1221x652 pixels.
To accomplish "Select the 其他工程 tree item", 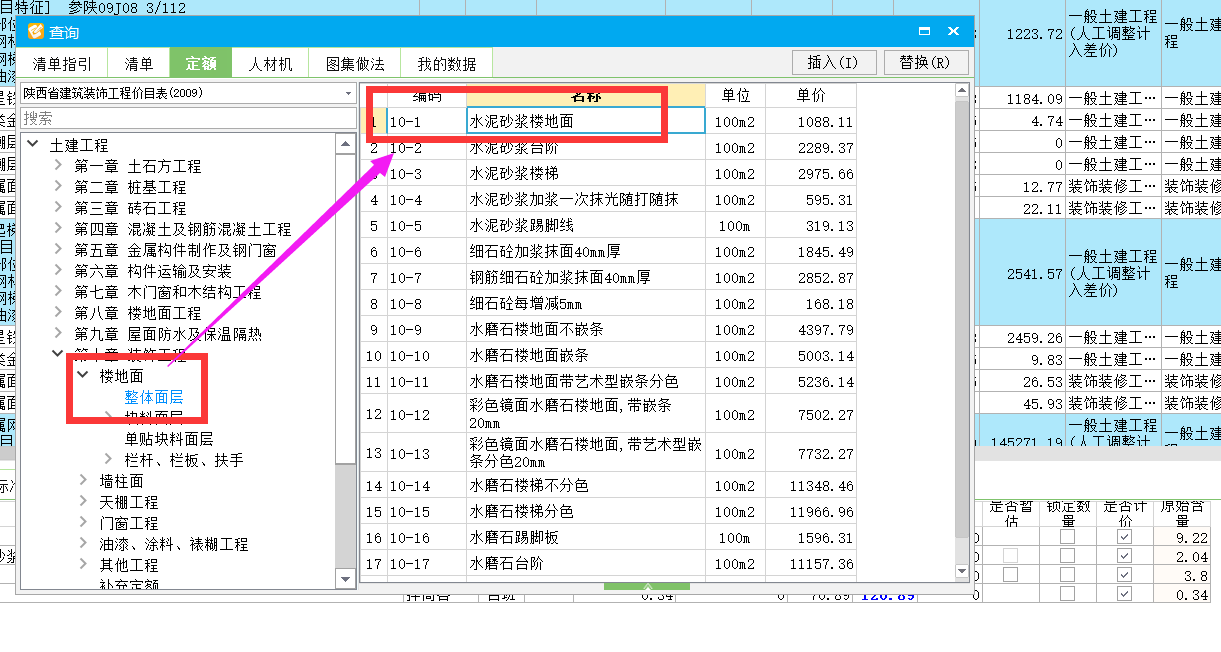I will pos(129,565).
